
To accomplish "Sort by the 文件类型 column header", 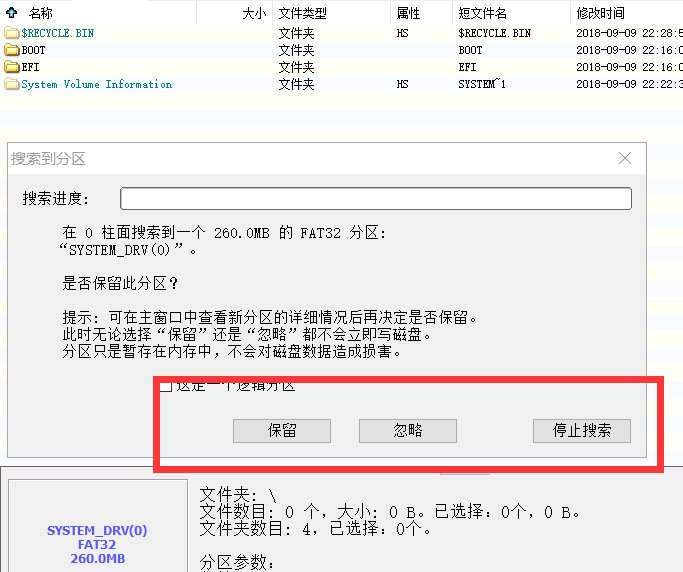I will pyautogui.click(x=303, y=14).
